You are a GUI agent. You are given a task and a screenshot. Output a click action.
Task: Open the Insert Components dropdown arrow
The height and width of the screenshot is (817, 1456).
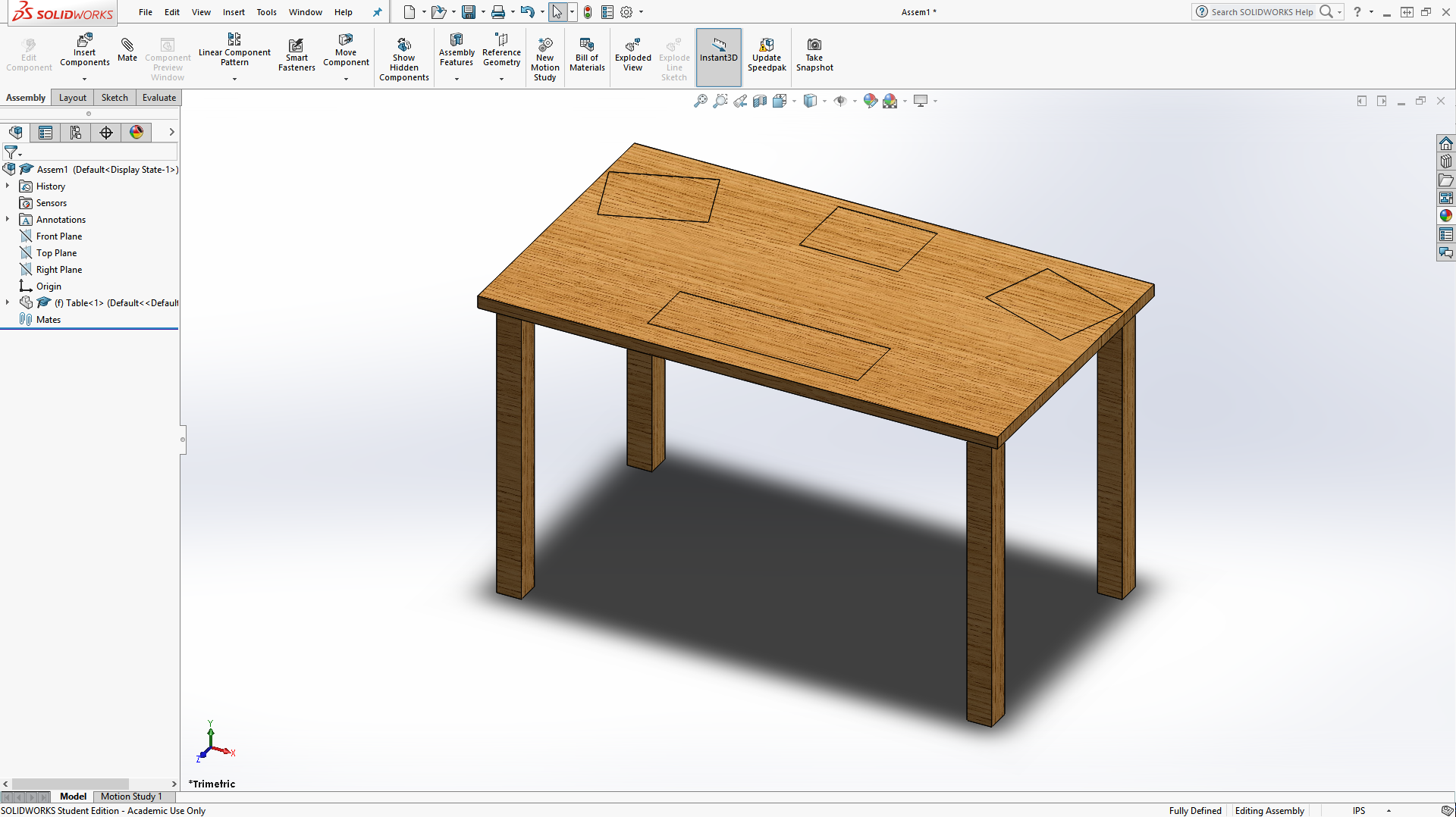point(84,79)
